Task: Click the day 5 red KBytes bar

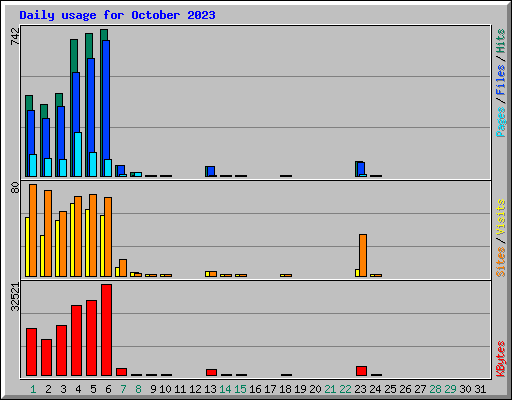Action: [91, 338]
